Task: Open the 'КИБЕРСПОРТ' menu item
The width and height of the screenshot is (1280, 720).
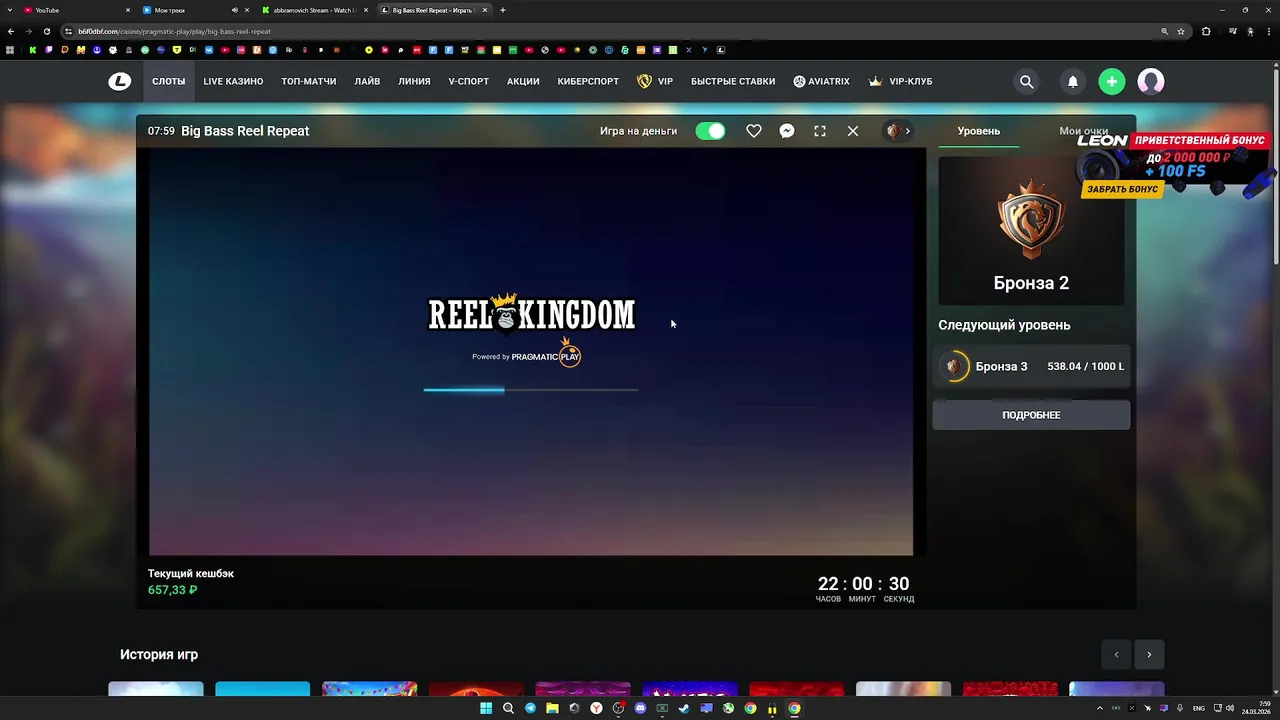Action: [x=588, y=82]
